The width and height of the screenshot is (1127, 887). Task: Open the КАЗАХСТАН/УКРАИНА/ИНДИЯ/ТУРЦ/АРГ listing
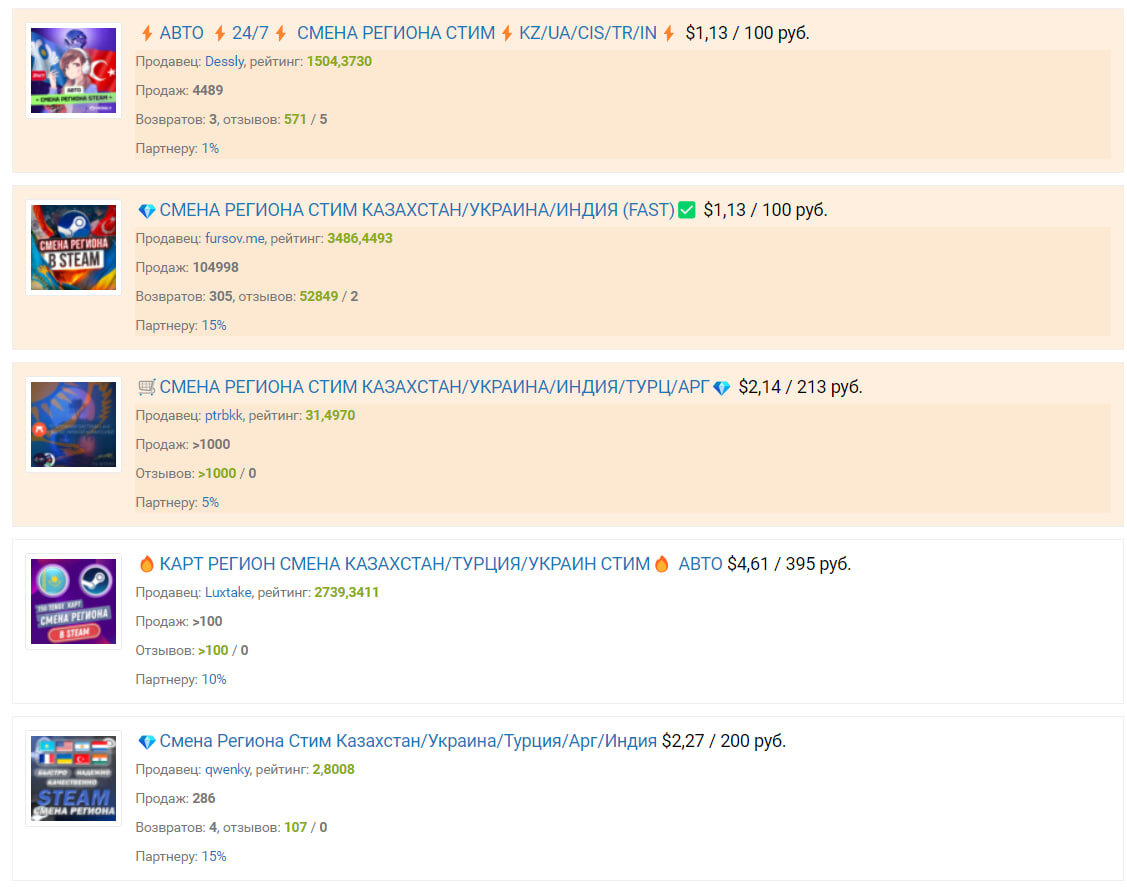click(x=434, y=387)
